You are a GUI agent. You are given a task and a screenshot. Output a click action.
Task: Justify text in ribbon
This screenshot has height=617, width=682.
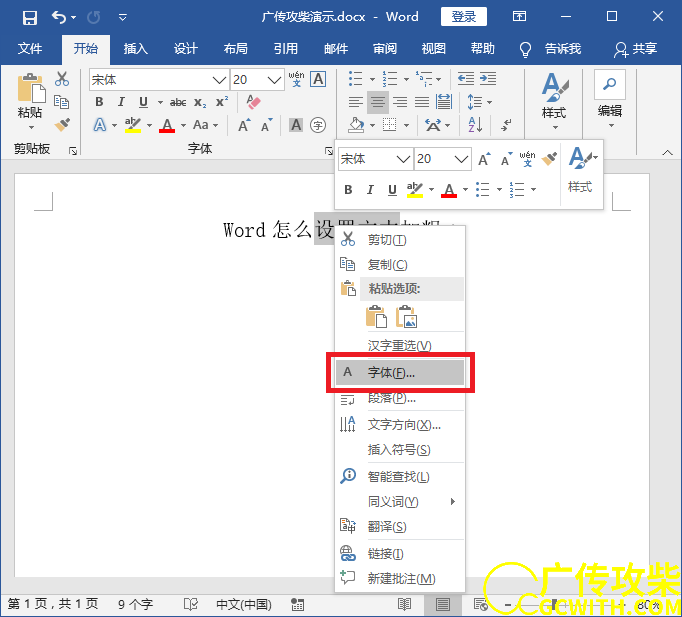421,102
